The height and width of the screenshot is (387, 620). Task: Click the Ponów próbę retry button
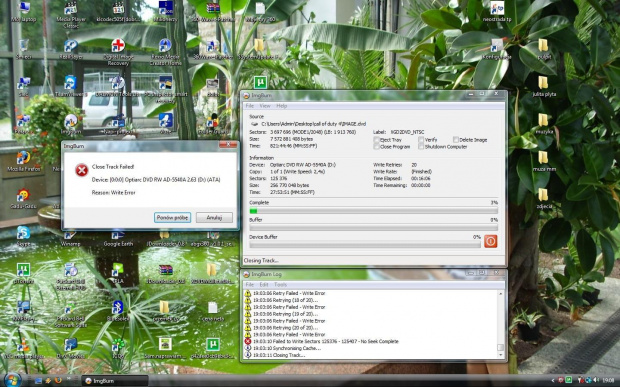(x=172, y=217)
